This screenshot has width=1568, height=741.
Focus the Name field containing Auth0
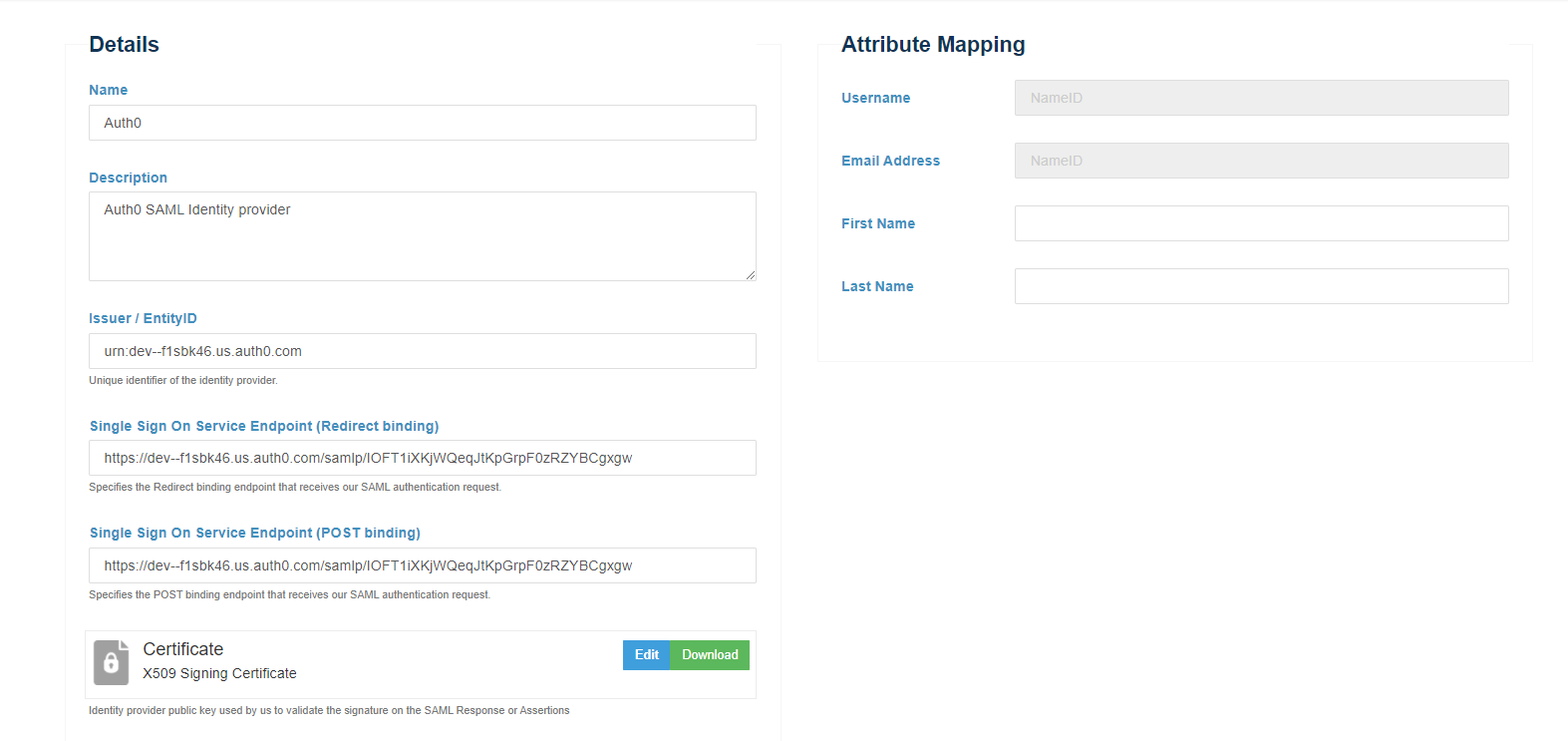[x=422, y=123]
